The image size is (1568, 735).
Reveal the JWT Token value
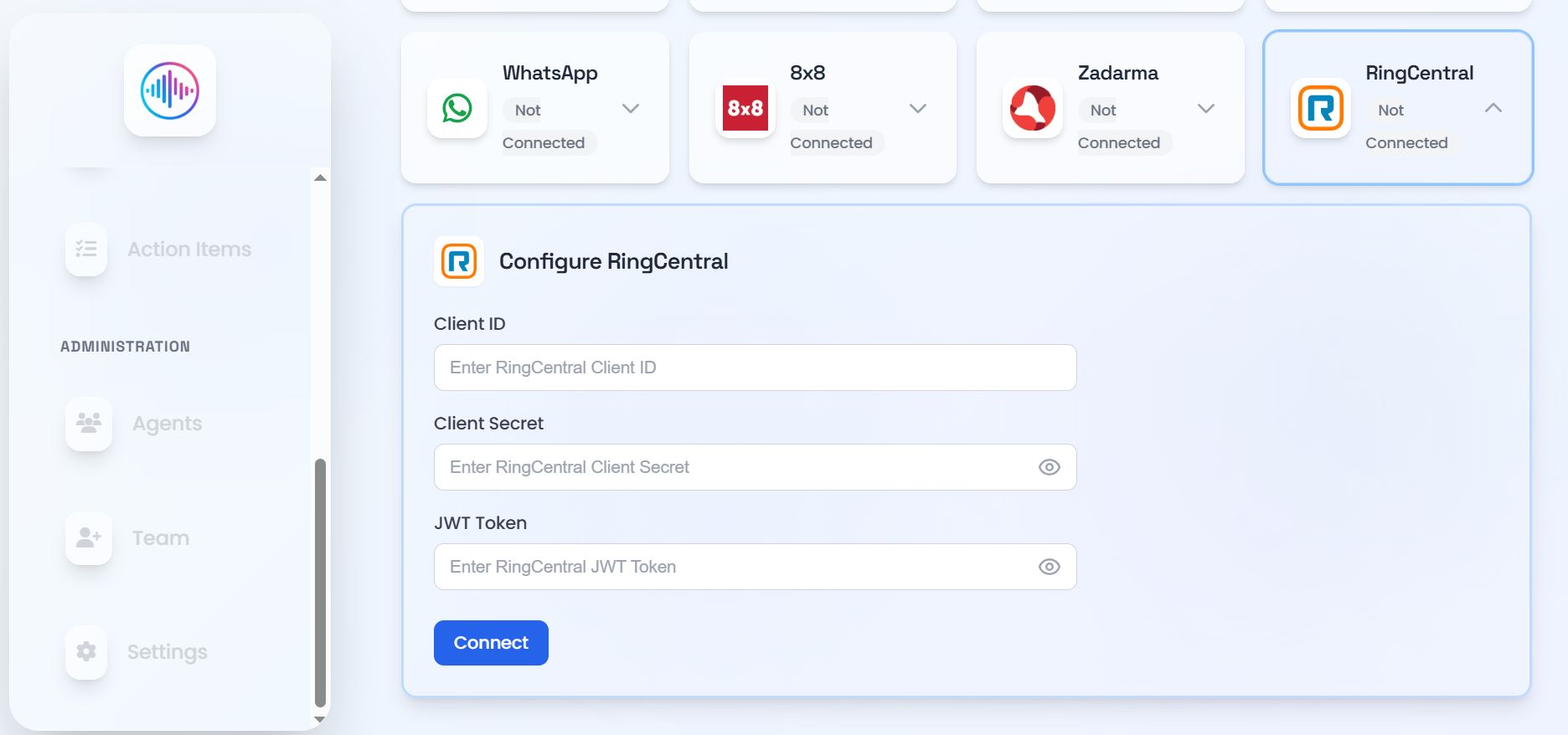click(x=1050, y=567)
